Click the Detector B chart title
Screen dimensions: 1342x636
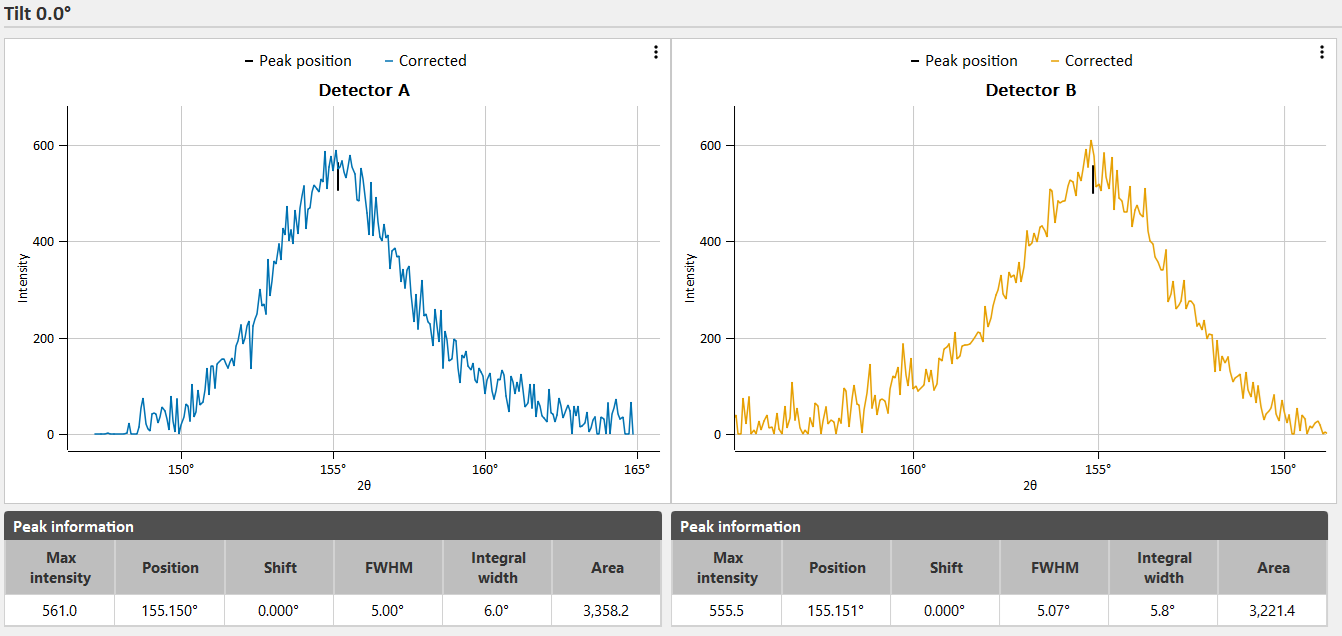pyautogui.click(x=1030, y=90)
